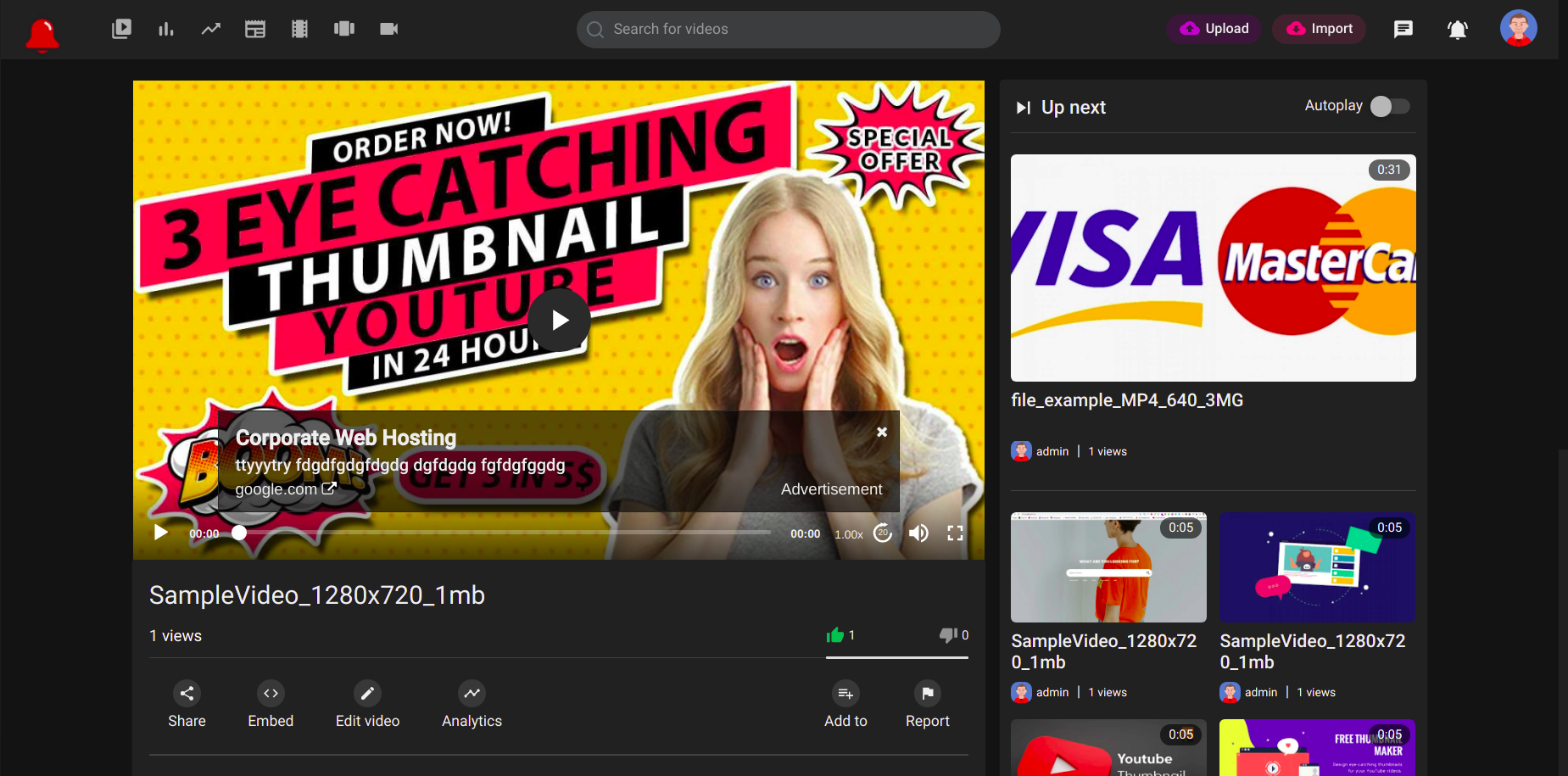
Task: Click the Corporate Web Hosting ad title
Action: (346, 438)
